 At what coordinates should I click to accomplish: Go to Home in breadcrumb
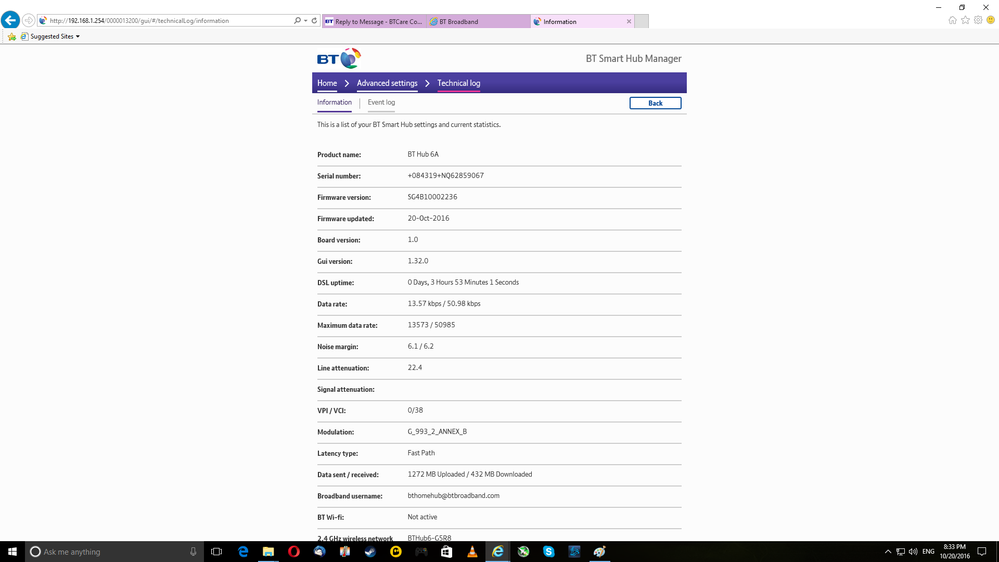tap(327, 83)
